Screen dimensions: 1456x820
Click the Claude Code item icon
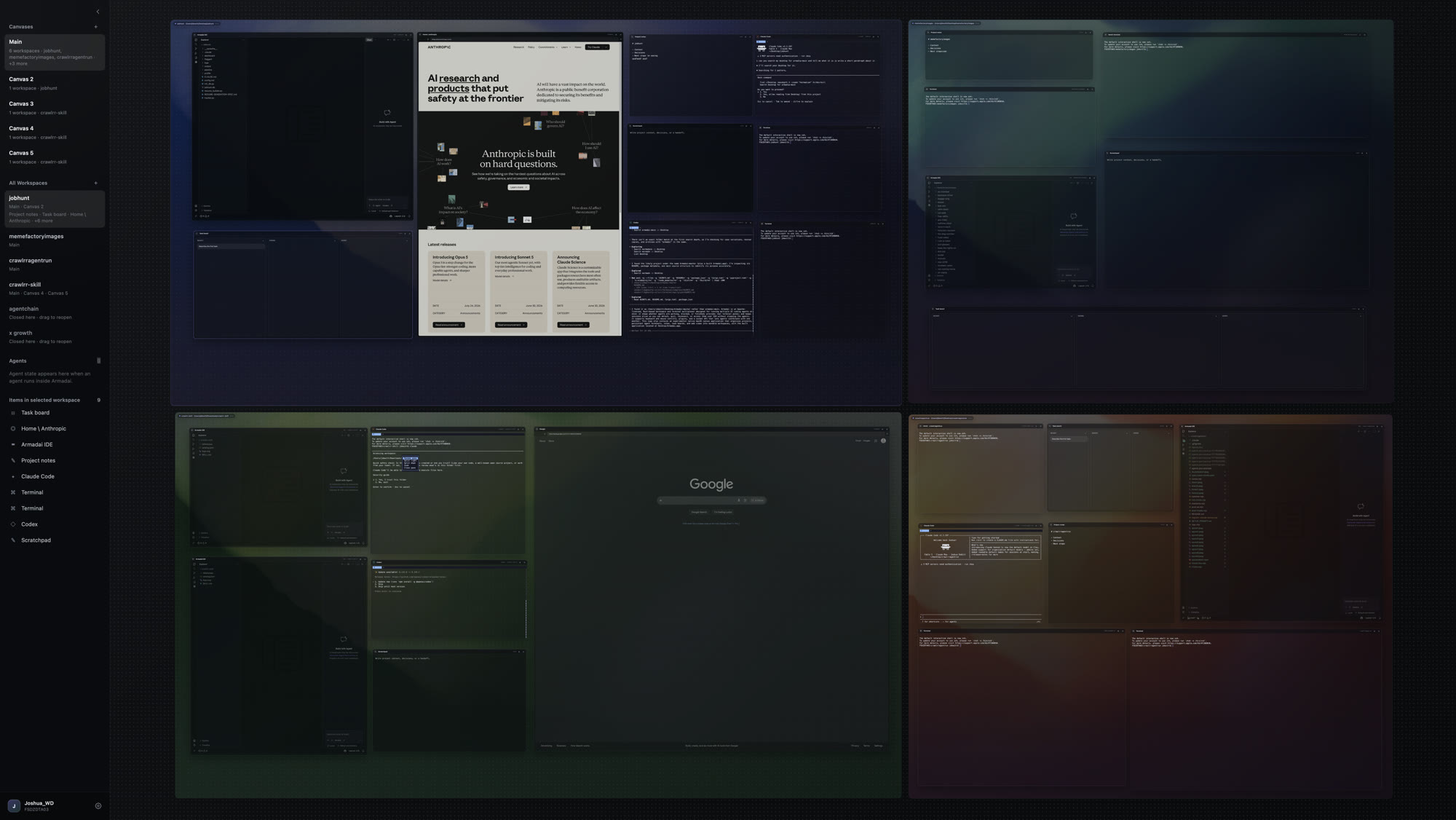click(x=13, y=477)
